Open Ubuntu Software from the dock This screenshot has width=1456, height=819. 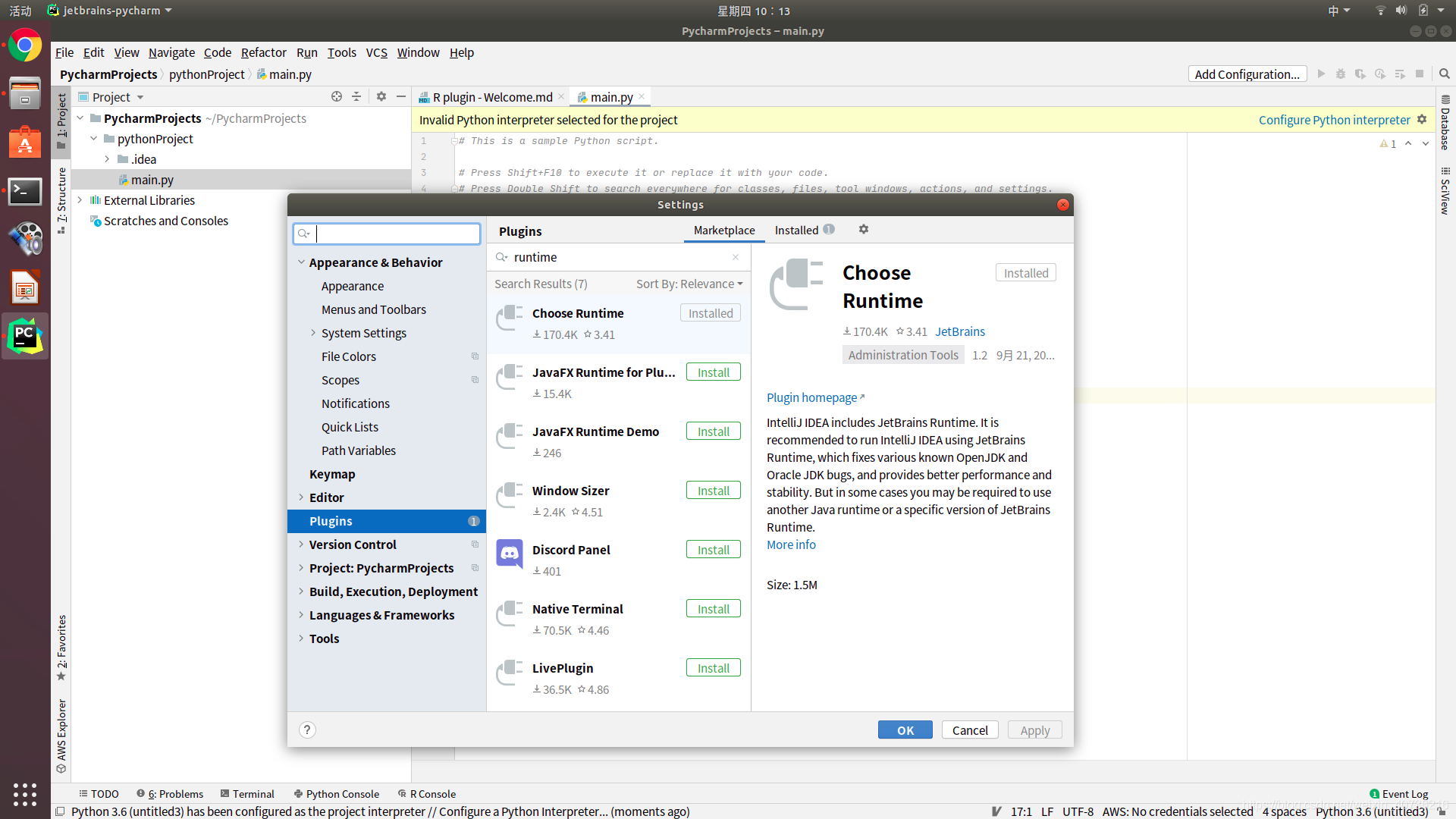point(25,143)
